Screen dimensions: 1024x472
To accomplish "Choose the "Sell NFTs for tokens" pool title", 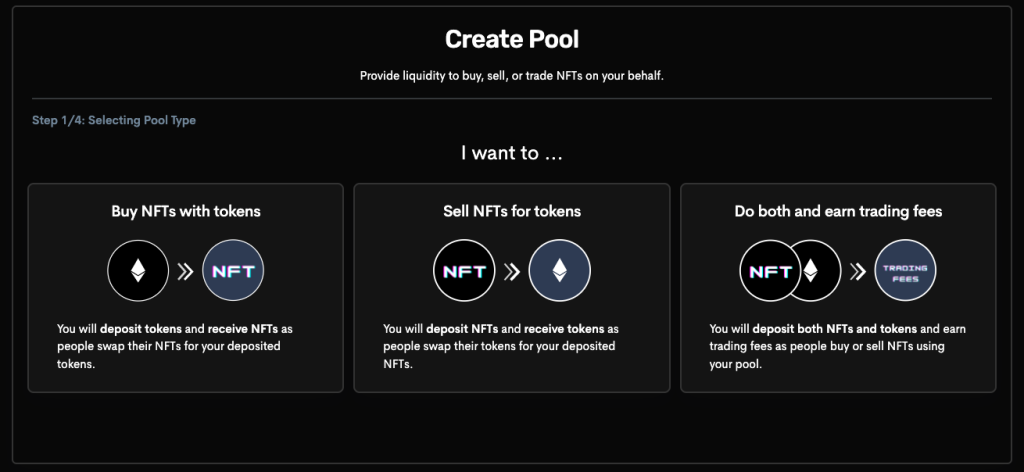I will click(512, 212).
